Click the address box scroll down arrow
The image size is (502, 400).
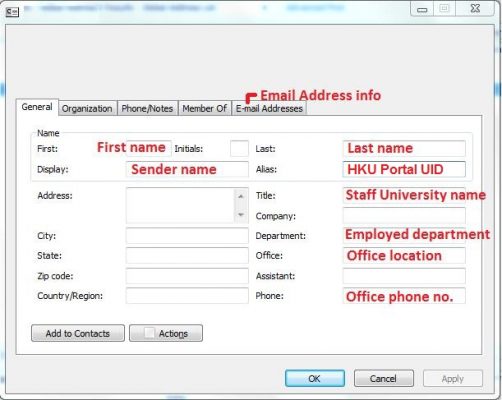click(241, 215)
